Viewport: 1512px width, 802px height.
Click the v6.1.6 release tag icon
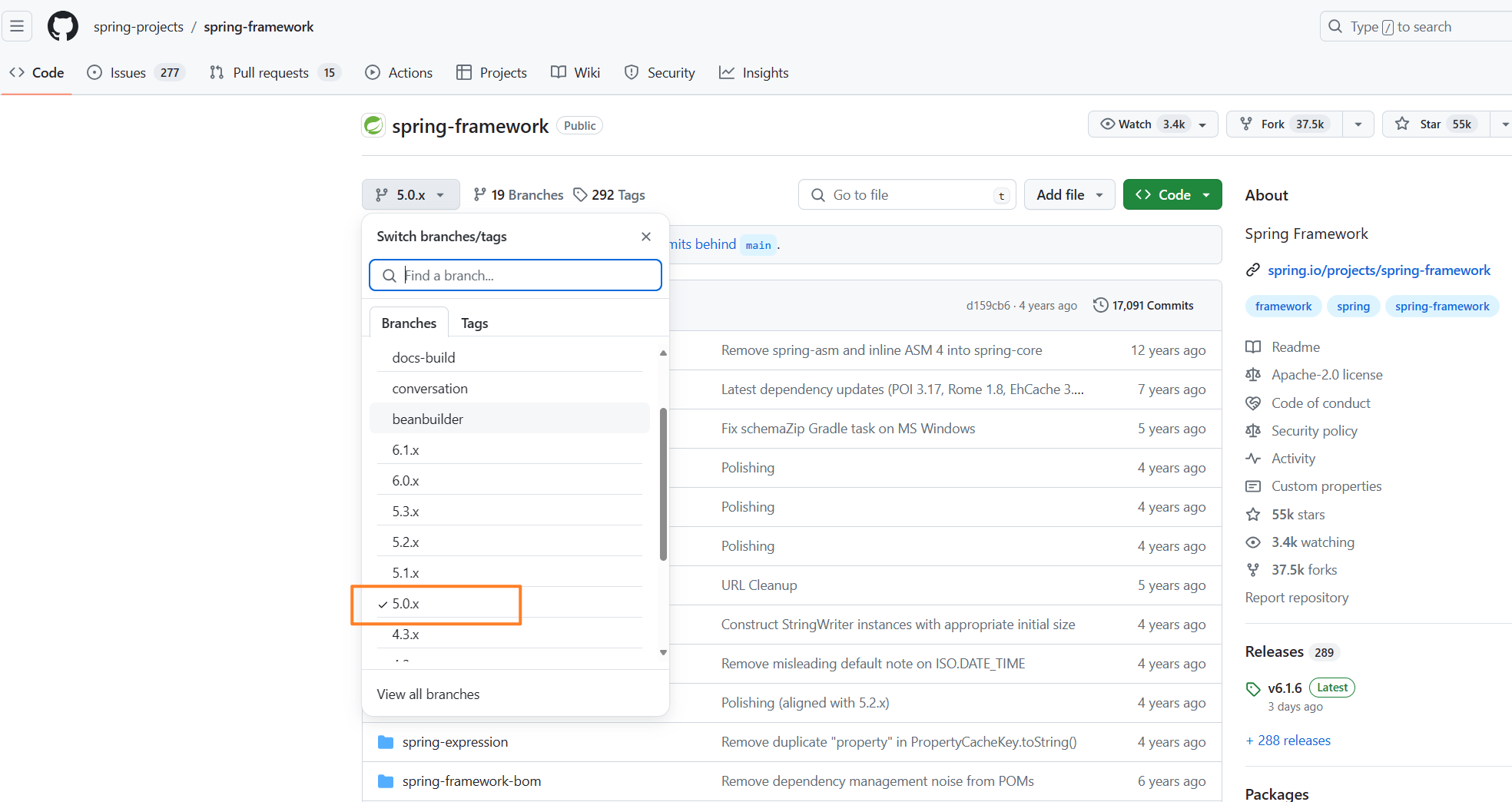click(1253, 688)
